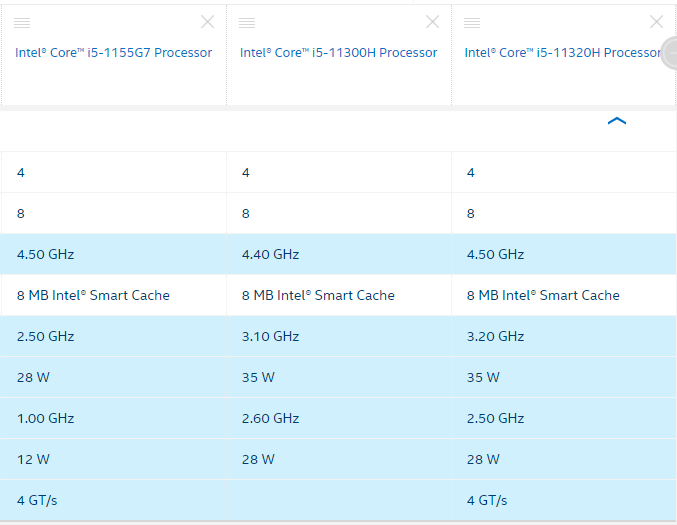The height and width of the screenshot is (525, 677).
Task: Click 4 GT/s value under i5-11320H
Action: click(487, 500)
